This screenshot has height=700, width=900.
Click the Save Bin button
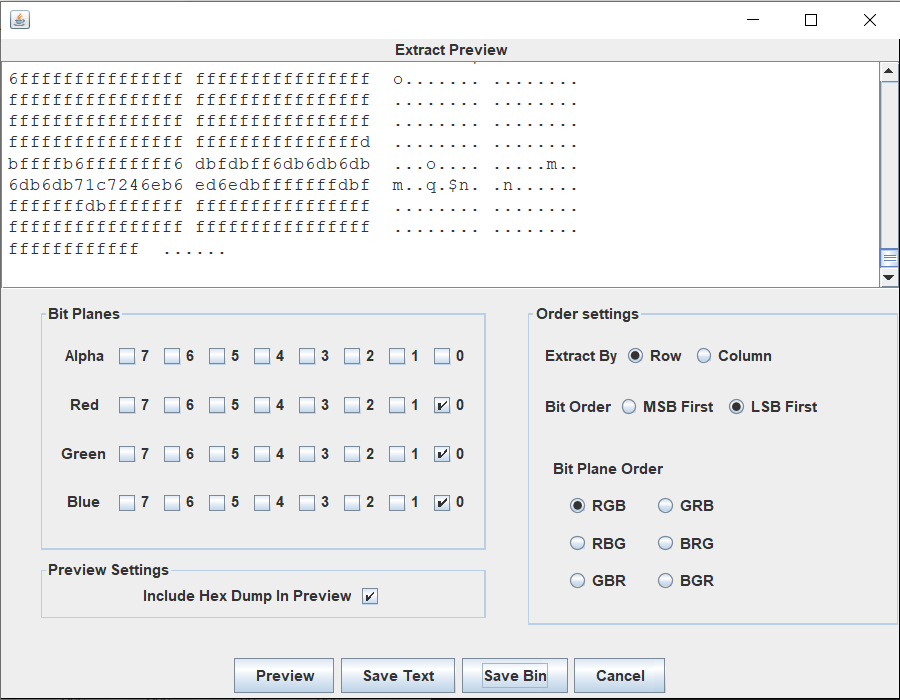515,675
